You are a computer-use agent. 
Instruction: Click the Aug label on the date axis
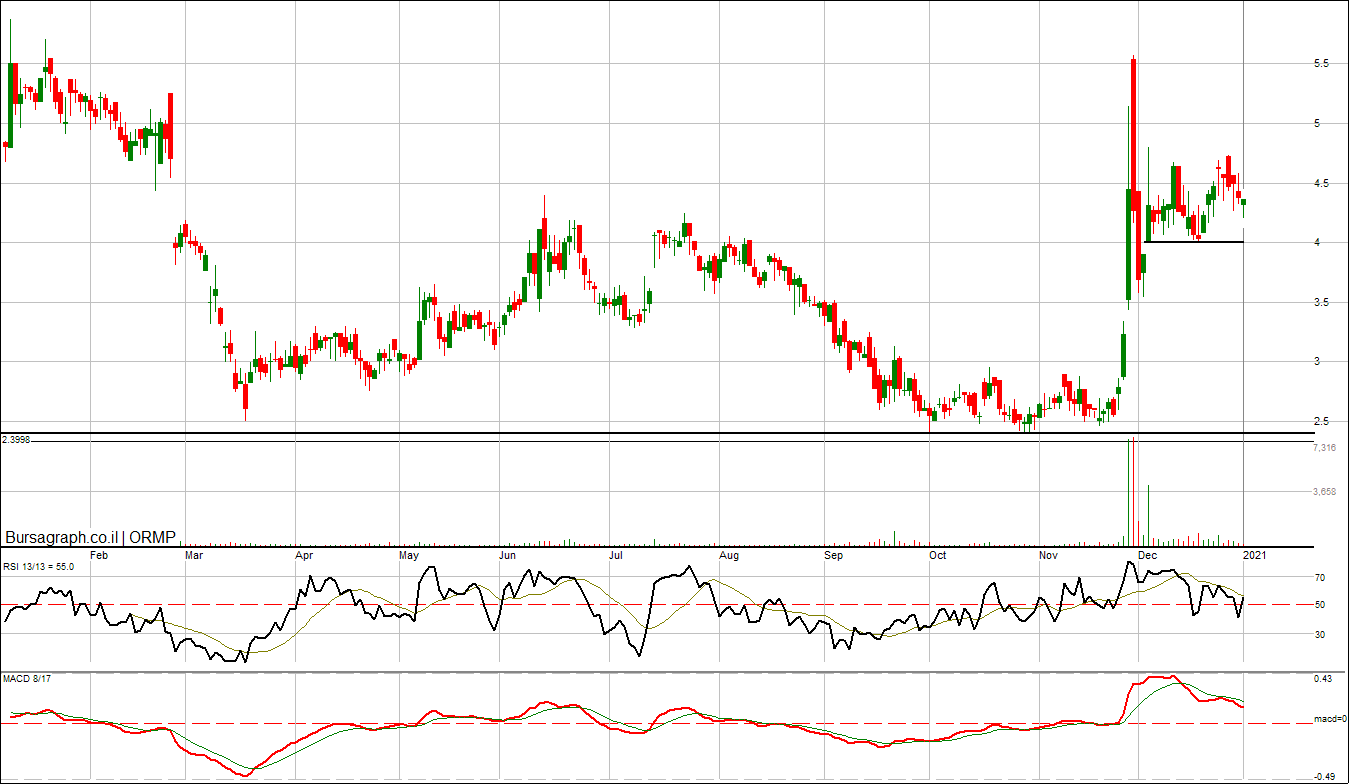pyautogui.click(x=729, y=553)
